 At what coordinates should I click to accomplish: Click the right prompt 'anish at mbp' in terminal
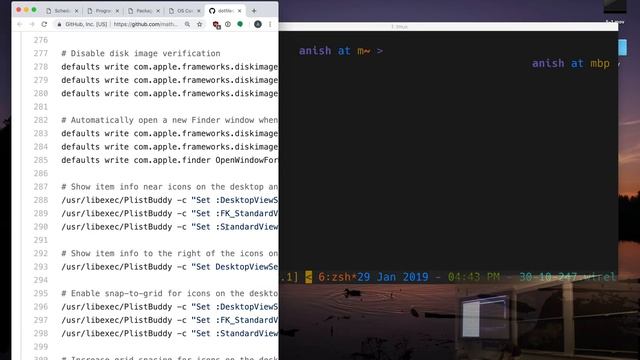[571, 64]
